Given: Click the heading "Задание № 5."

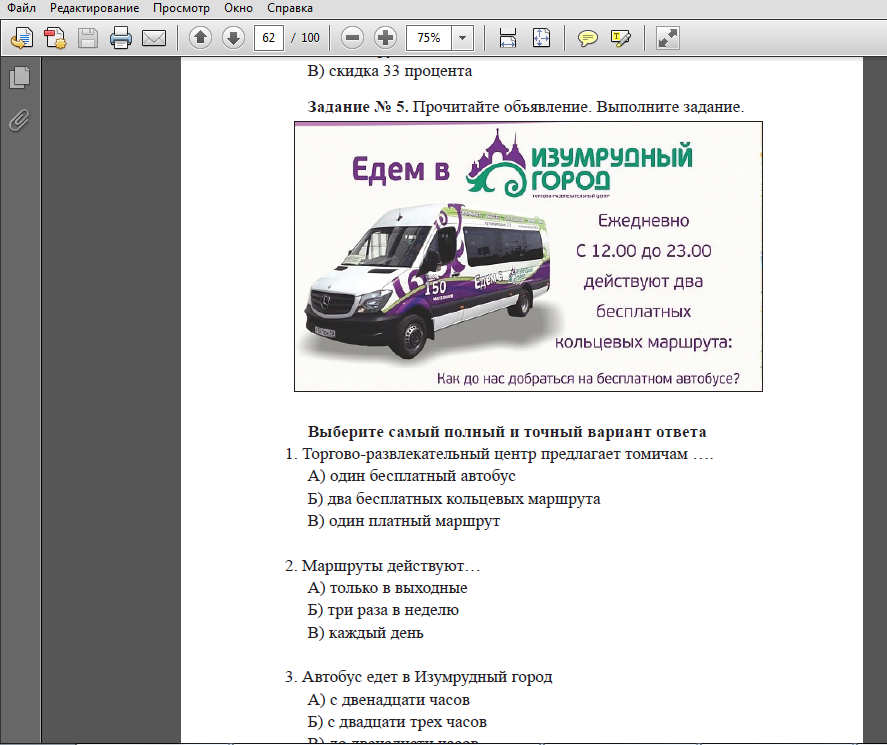Looking at the screenshot, I should 358,106.
